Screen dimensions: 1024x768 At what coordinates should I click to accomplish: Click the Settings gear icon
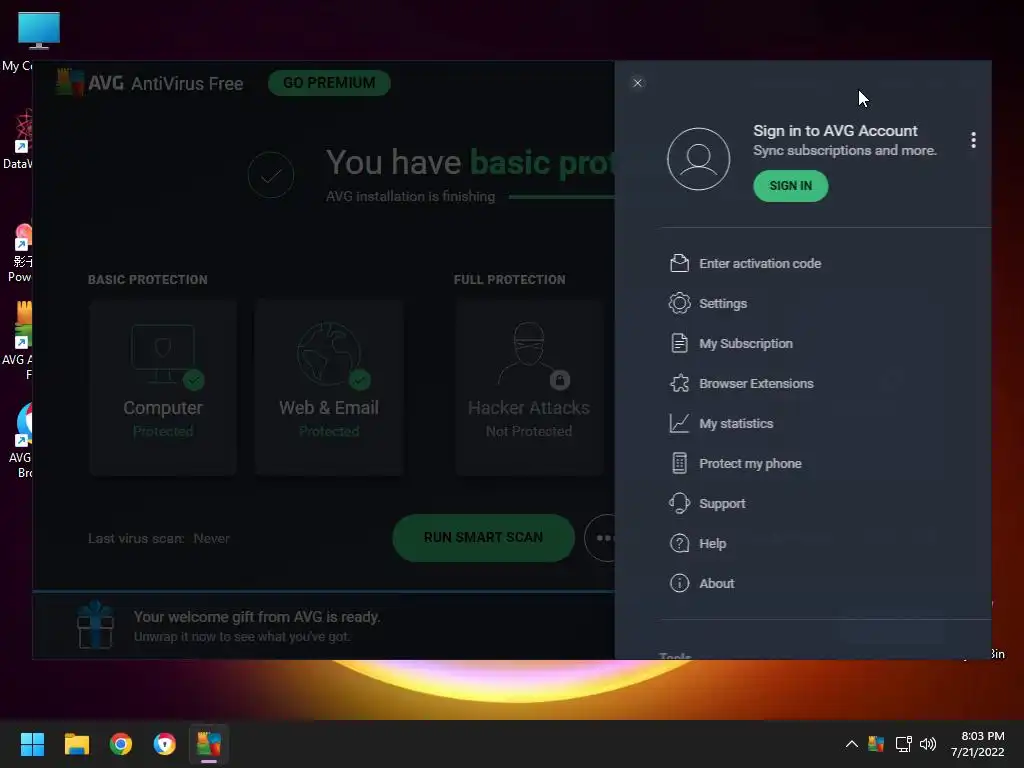tap(679, 303)
